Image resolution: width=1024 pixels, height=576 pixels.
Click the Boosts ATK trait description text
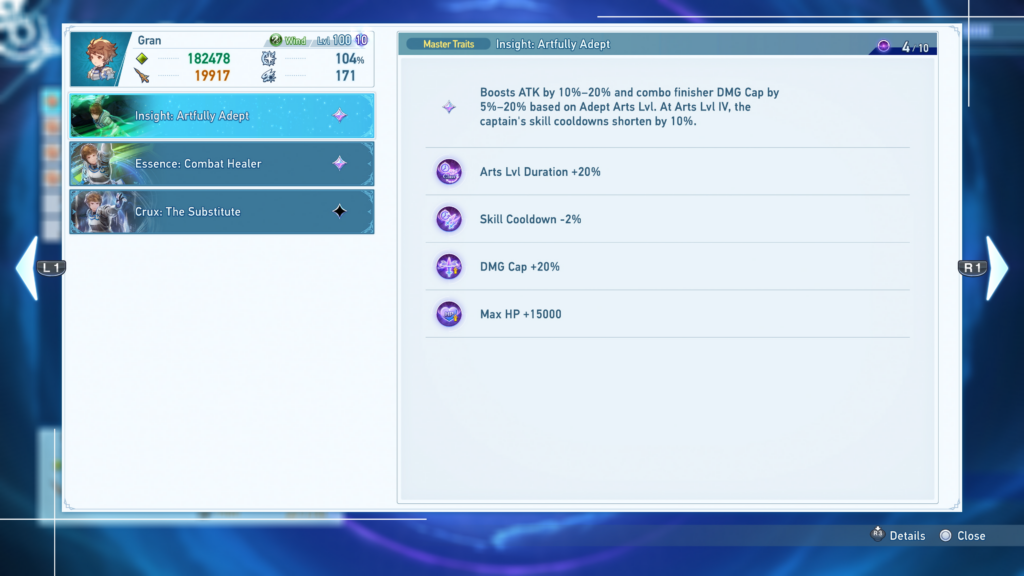[630, 107]
